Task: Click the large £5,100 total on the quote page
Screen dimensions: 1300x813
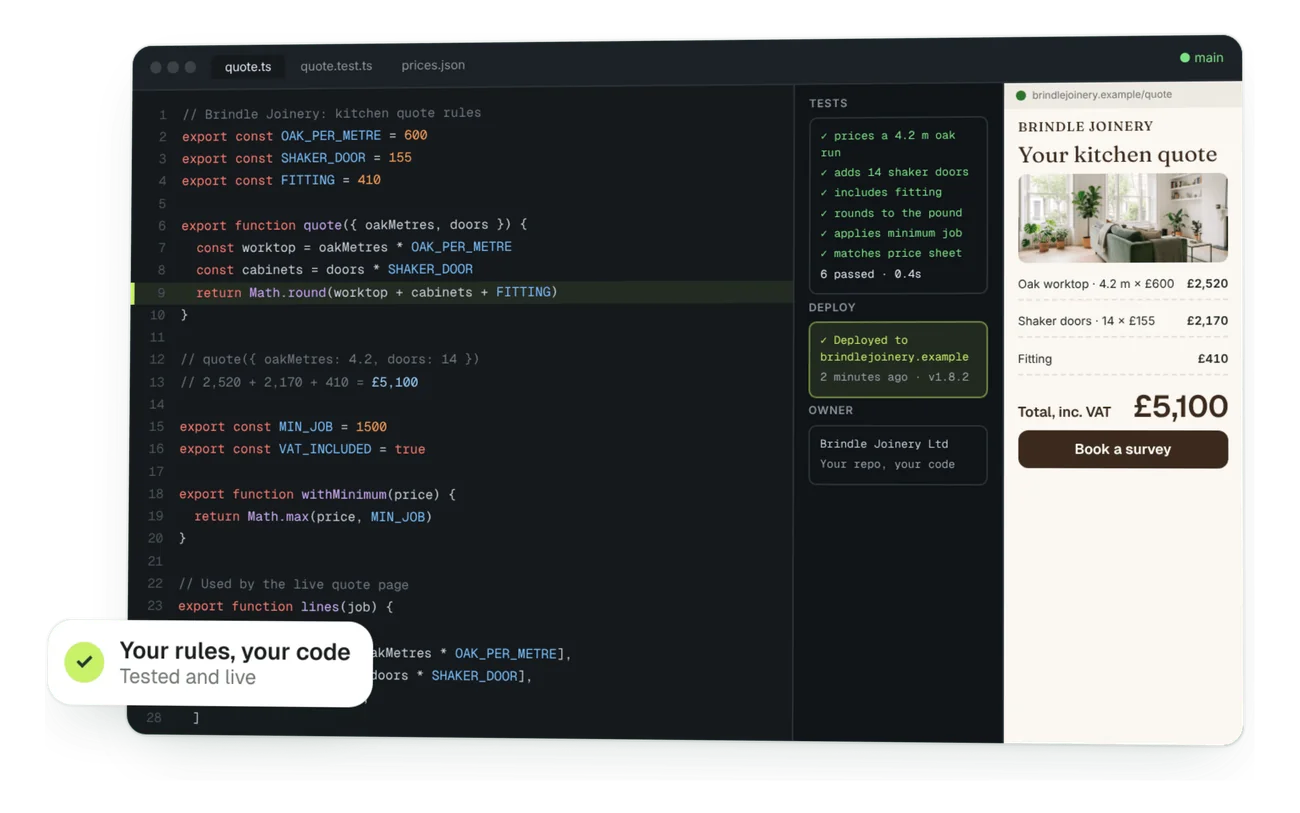Action: pos(1181,407)
